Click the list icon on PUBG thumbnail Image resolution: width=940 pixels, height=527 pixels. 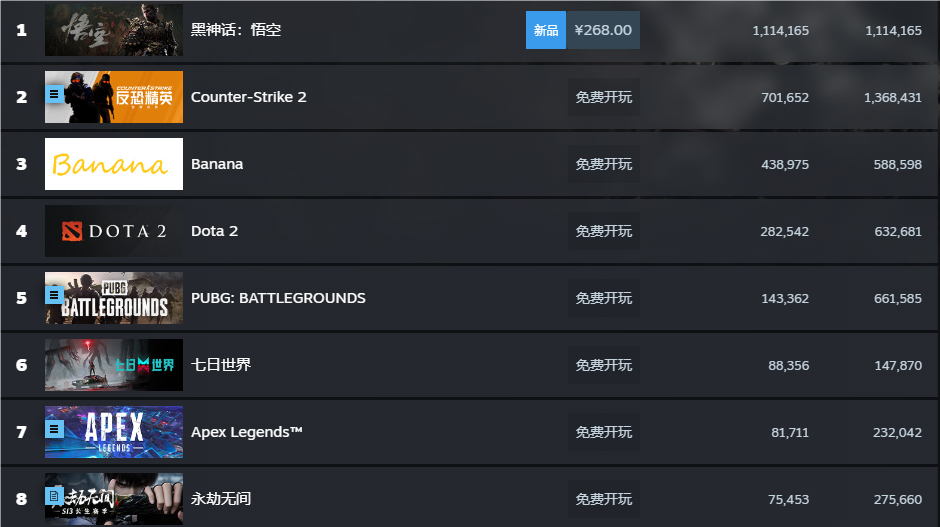55,295
